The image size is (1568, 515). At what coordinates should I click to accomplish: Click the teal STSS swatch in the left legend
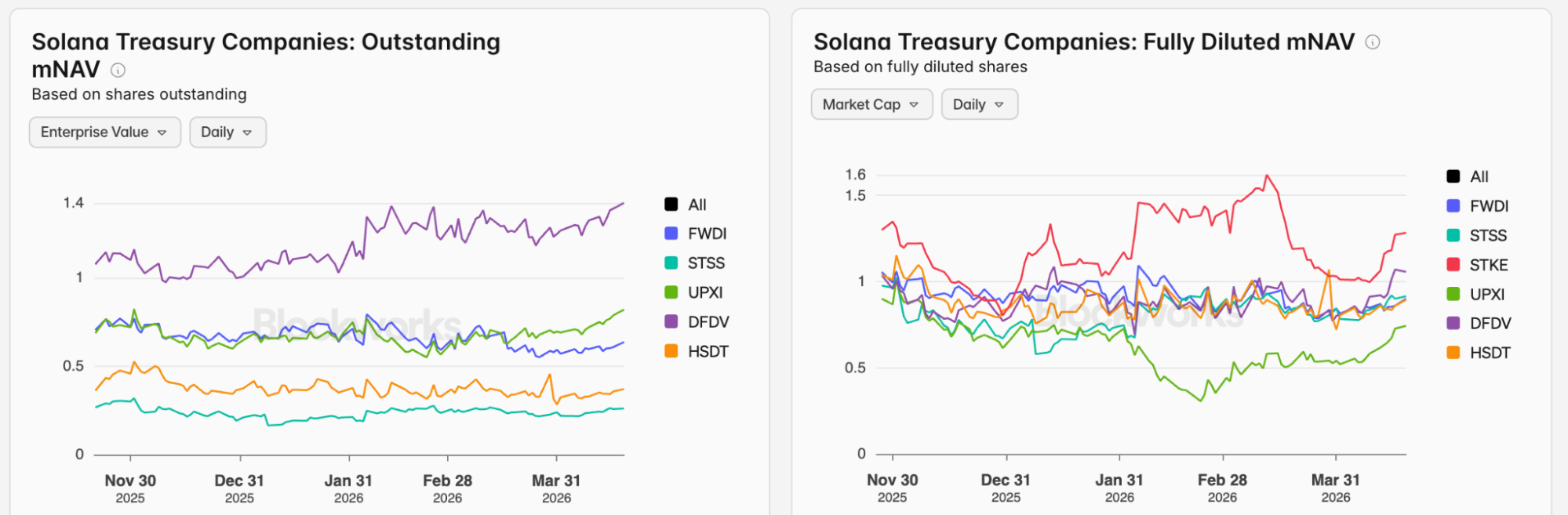coord(671,263)
